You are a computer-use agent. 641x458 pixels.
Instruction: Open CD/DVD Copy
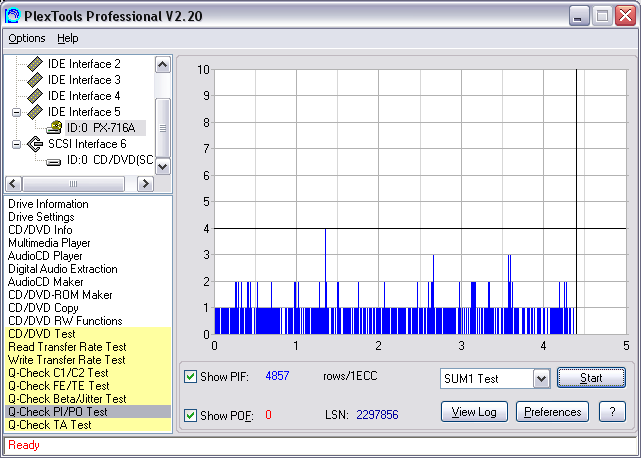[x=43, y=308]
